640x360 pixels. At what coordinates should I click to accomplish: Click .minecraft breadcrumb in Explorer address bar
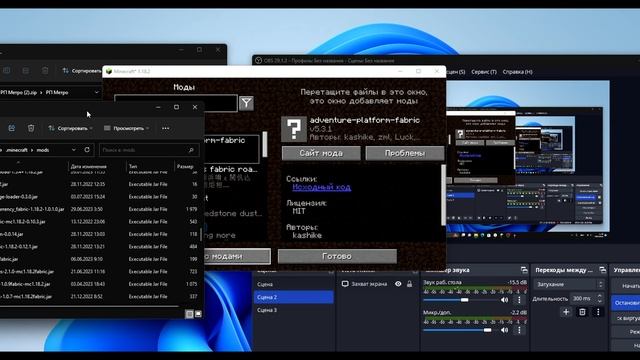[16, 150]
